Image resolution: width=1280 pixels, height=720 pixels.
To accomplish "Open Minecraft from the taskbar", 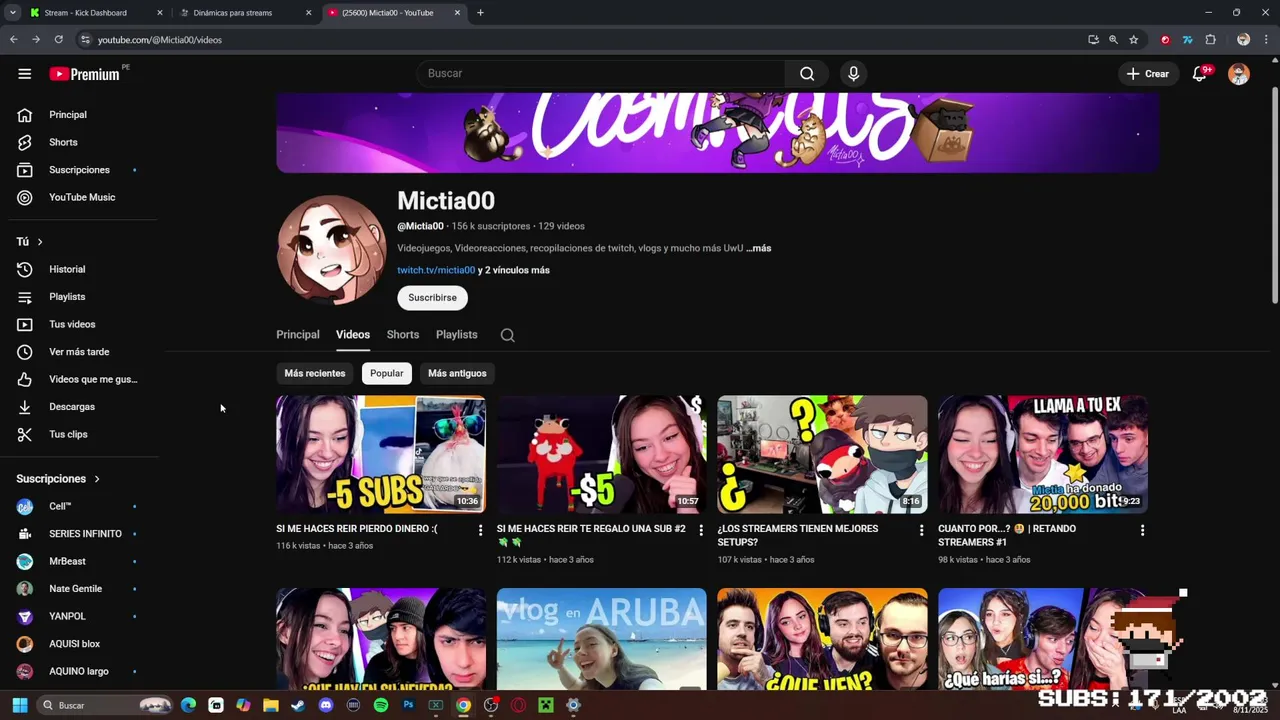I will pos(545,705).
